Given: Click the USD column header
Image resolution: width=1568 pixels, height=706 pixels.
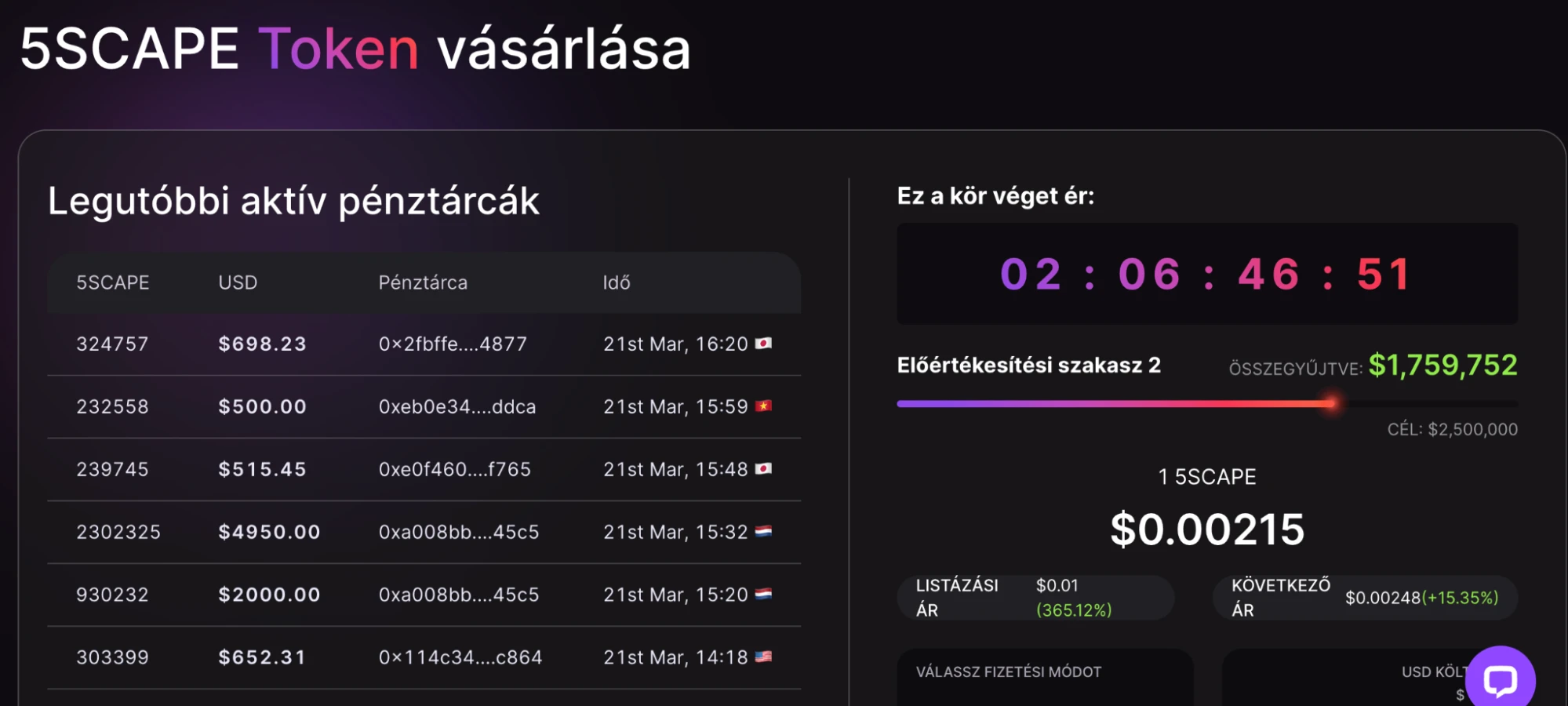Looking at the screenshot, I should [238, 282].
